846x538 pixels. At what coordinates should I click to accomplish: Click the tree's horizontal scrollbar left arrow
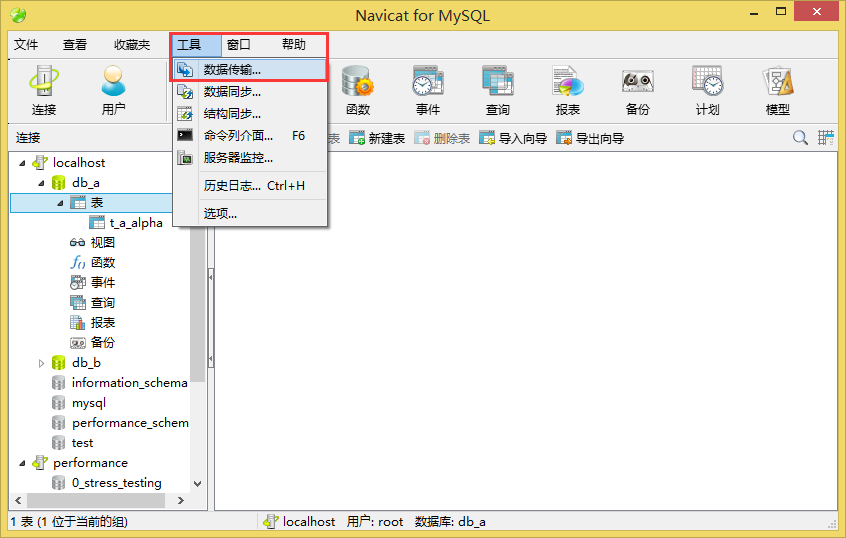[18, 500]
